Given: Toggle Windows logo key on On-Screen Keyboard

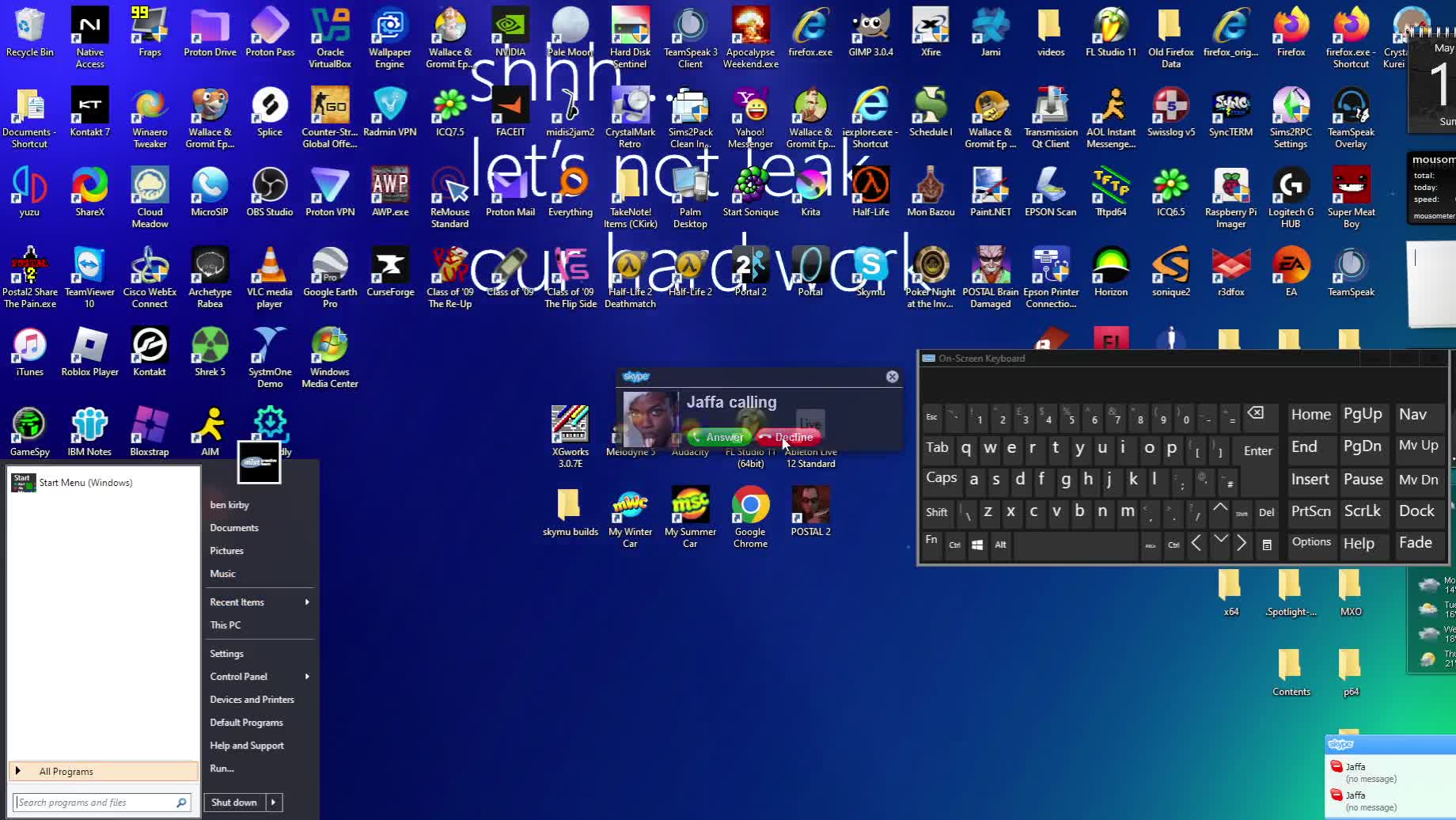Looking at the screenshot, I should point(977,545).
